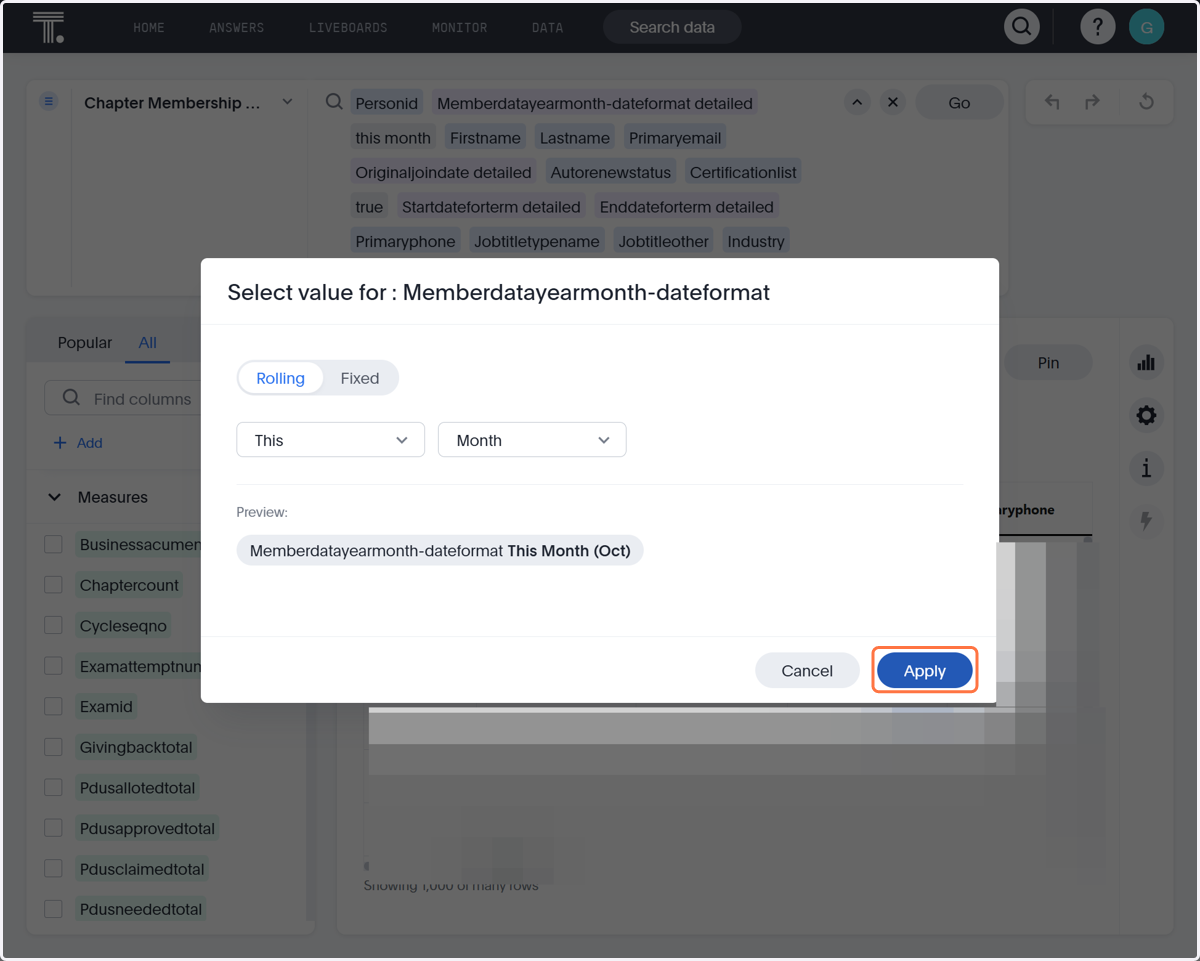Open the query info icon
Viewport: 1200px width, 961px height.
click(x=1146, y=468)
